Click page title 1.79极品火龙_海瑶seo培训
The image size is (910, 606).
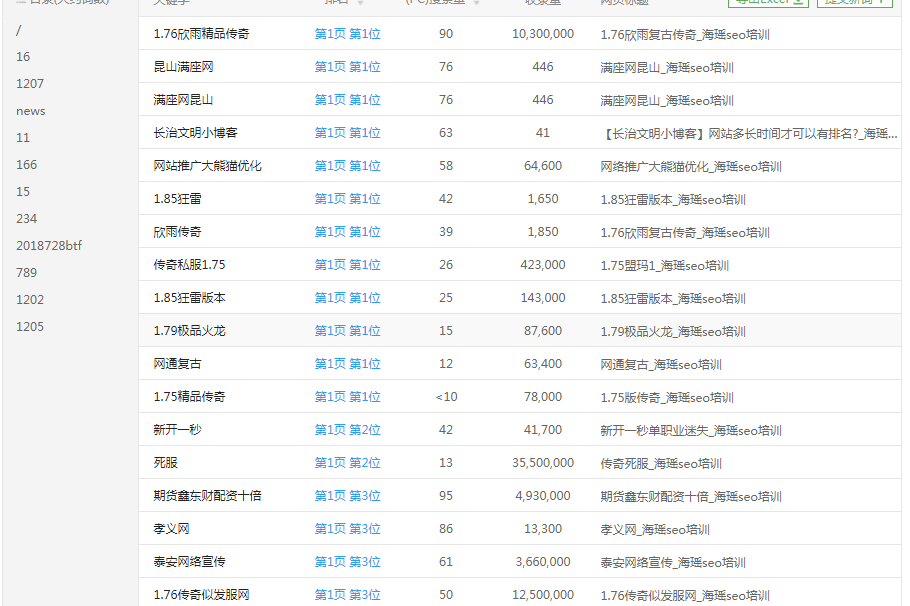tap(673, 332)
